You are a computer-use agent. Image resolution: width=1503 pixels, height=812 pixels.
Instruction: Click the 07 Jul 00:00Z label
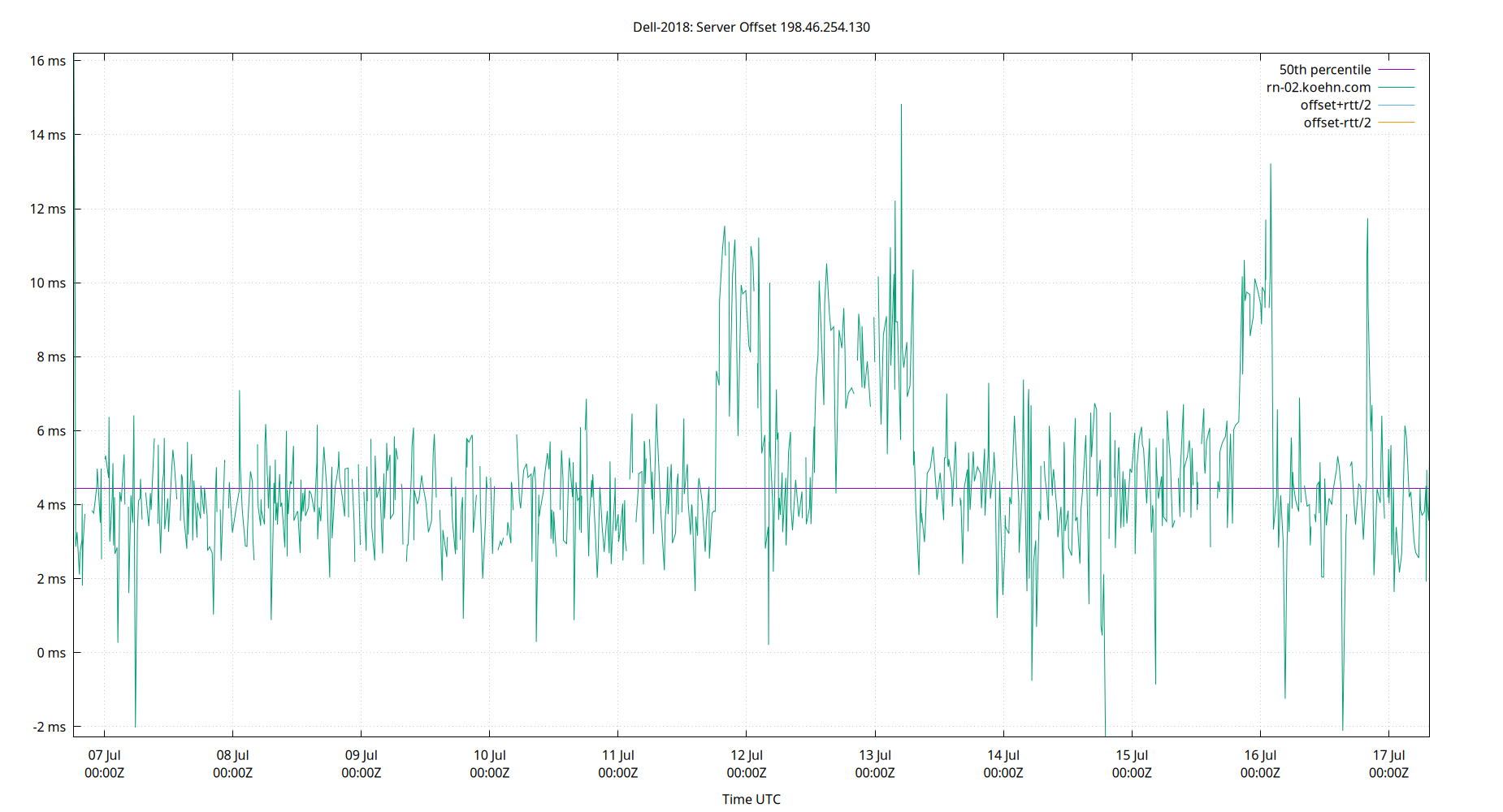point(104,763)
